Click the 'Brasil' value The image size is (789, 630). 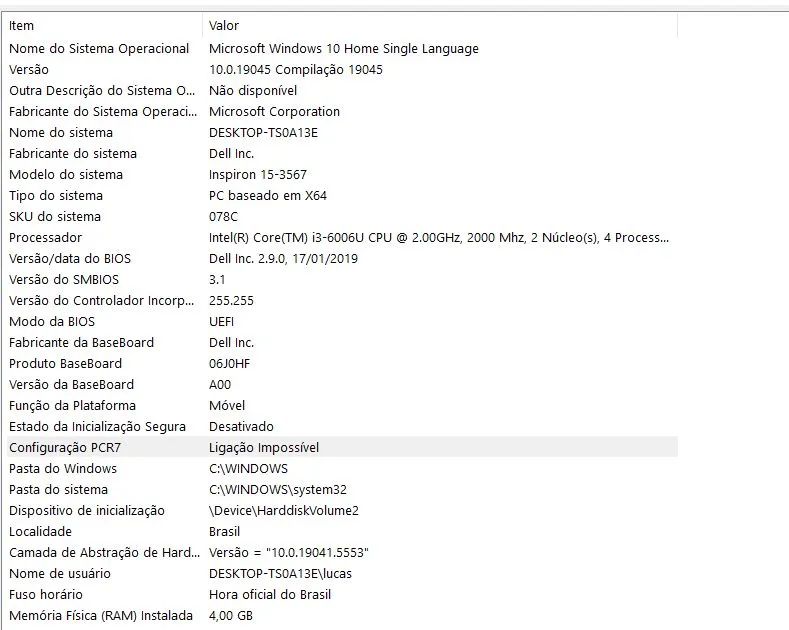(224, 532)
